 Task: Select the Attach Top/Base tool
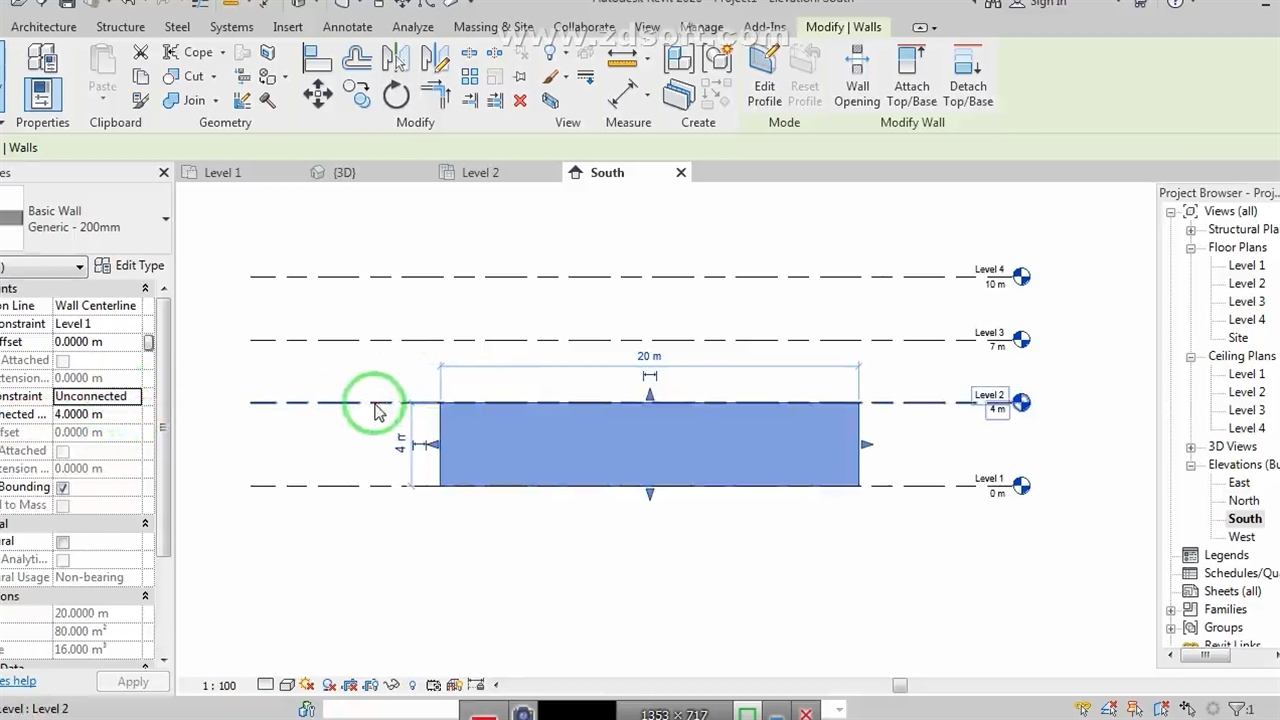911,78
